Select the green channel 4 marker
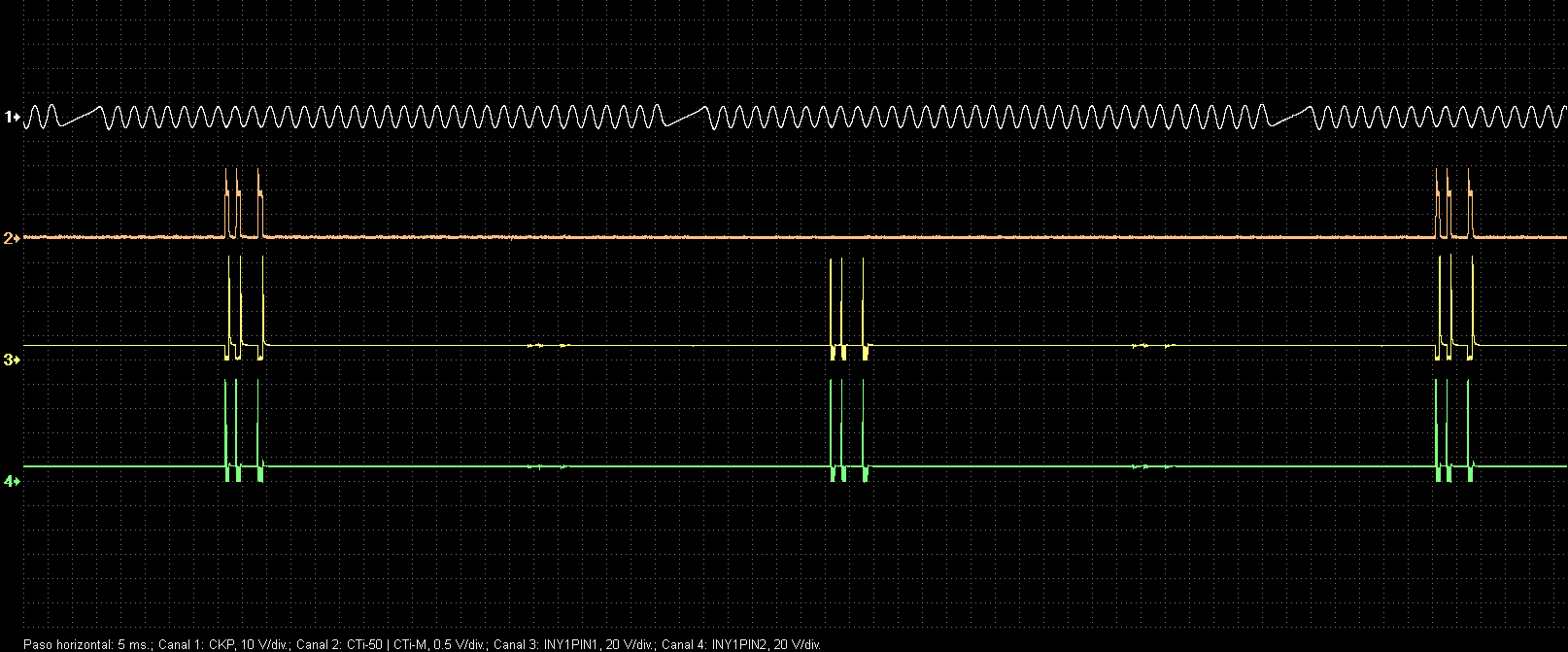Screen dimensions: 1568x652 pyautogui.click(x=12, y=480)
